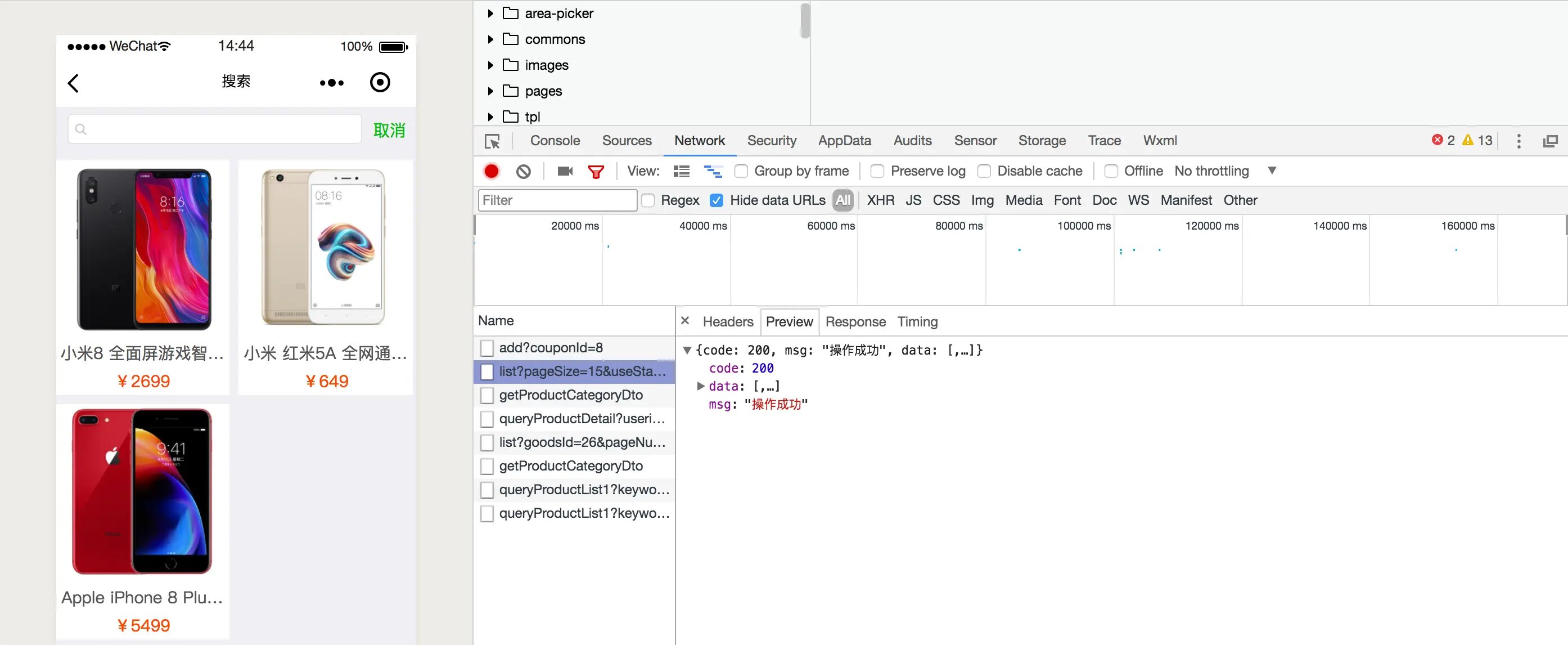Click the yellow warning count indicator

[1477, 140]
